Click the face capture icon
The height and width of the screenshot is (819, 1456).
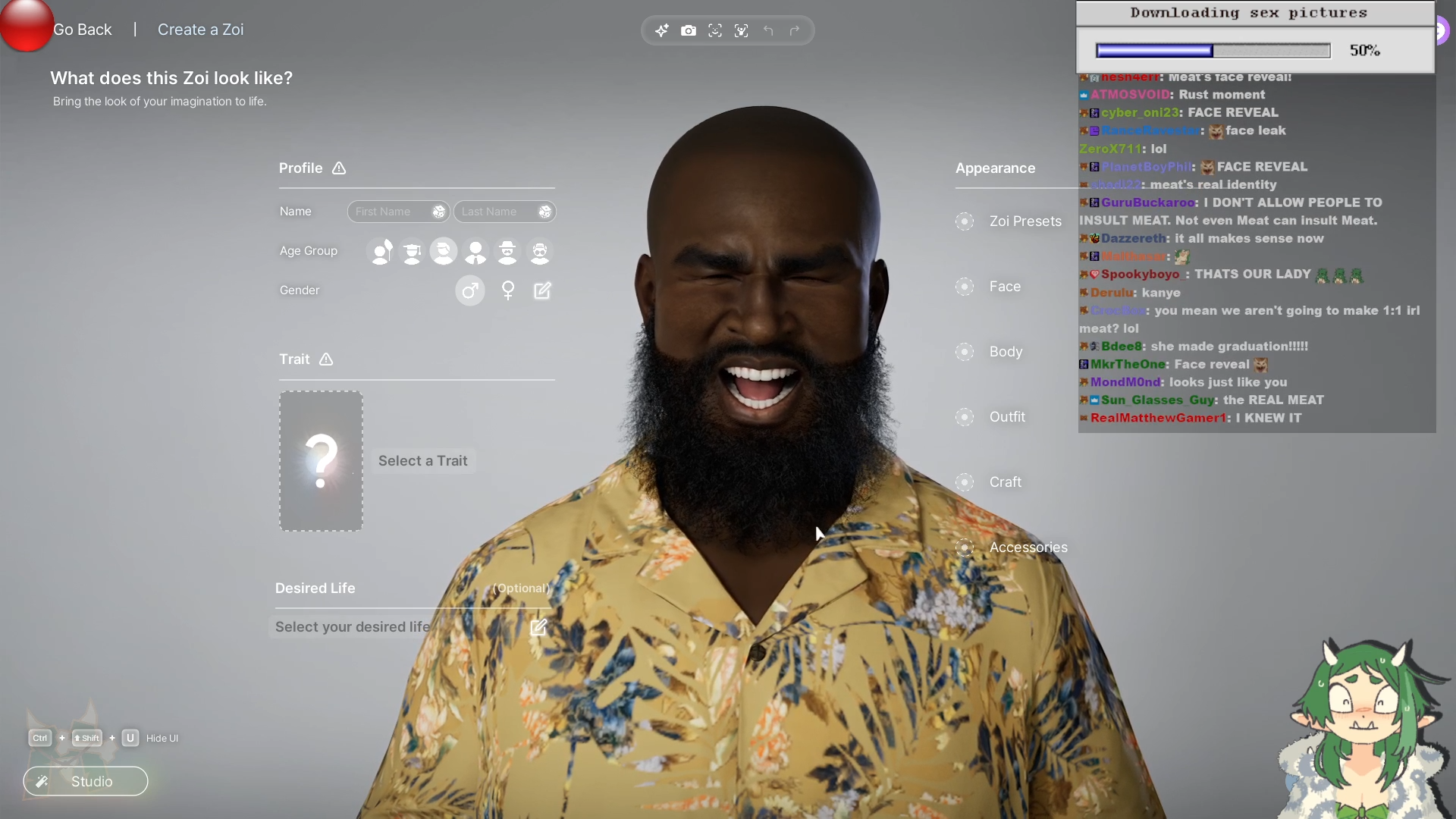[714, 30]
